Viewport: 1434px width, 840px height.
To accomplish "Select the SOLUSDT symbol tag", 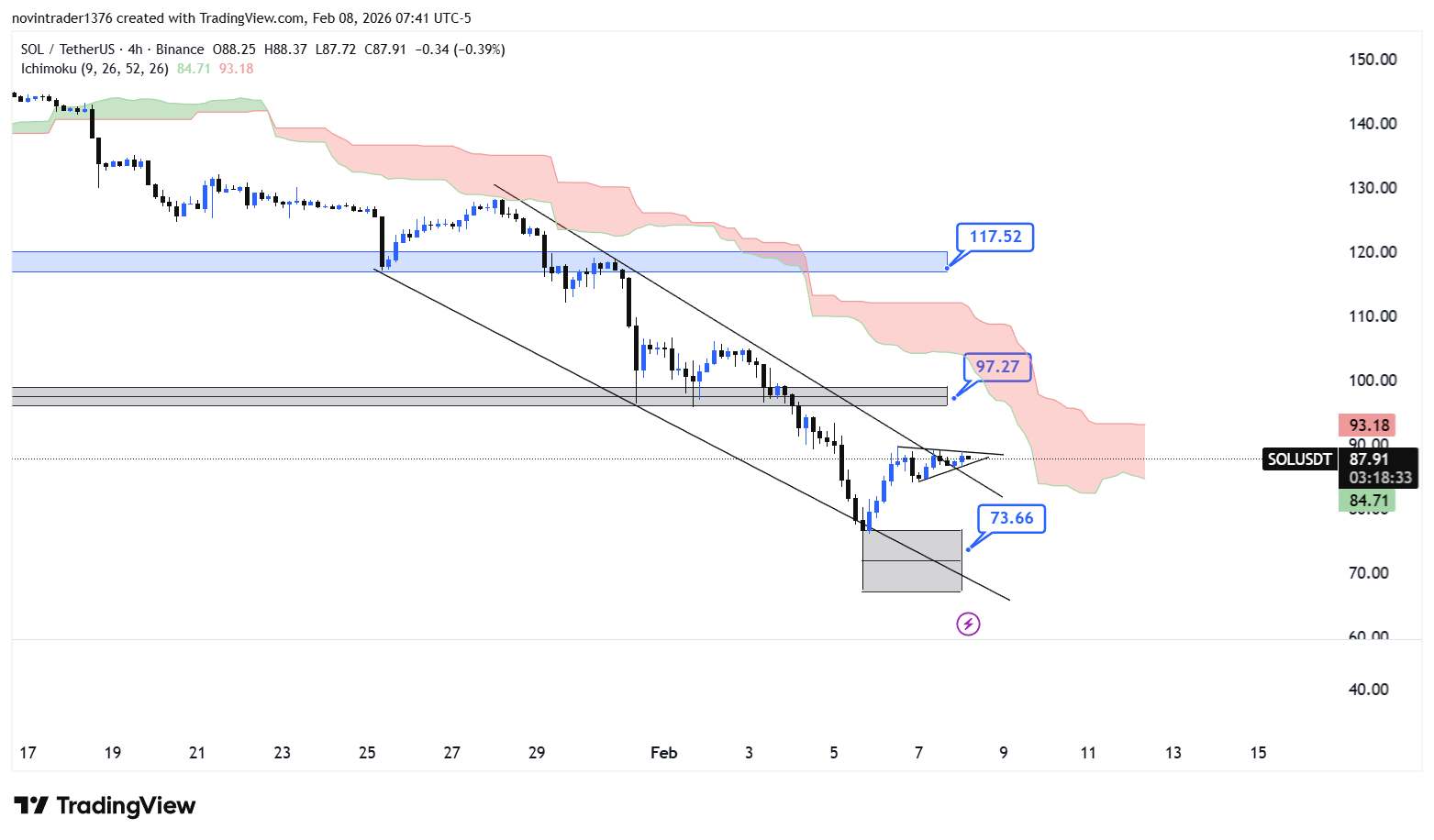I will click(x=1299, y=459).
